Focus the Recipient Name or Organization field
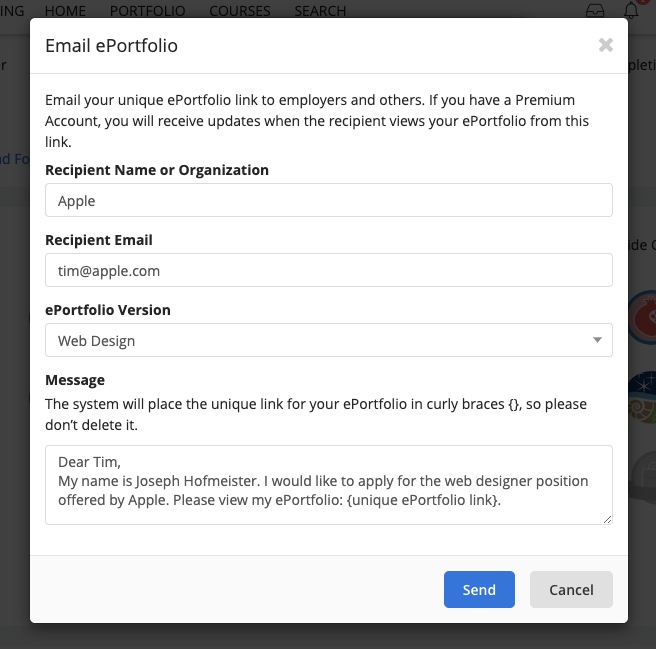 (329, 200)
